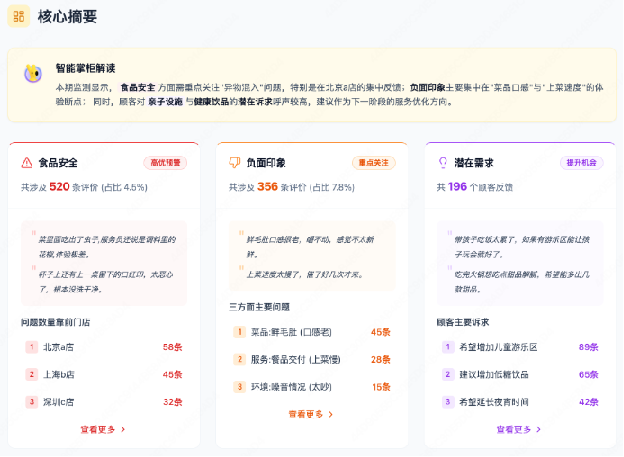
Task: Click the lightbulb icon beside 潜在需求
Action: point(443,162)
